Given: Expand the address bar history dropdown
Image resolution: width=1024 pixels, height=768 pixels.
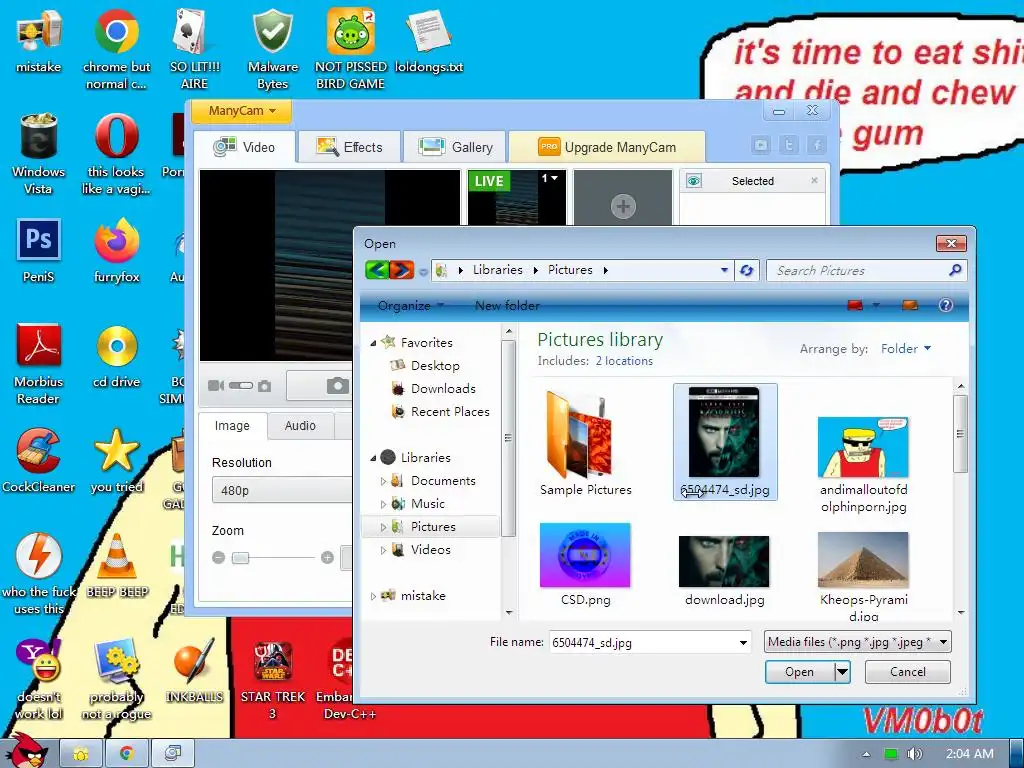Looking at the screenshot, I should 724,270.
